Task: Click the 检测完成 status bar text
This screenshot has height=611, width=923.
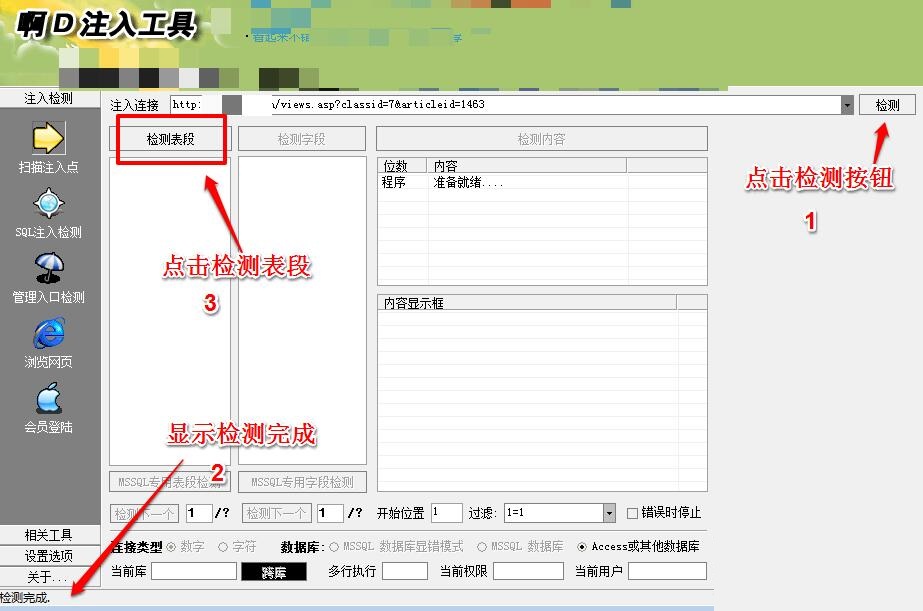Action: tap(25, 598)
